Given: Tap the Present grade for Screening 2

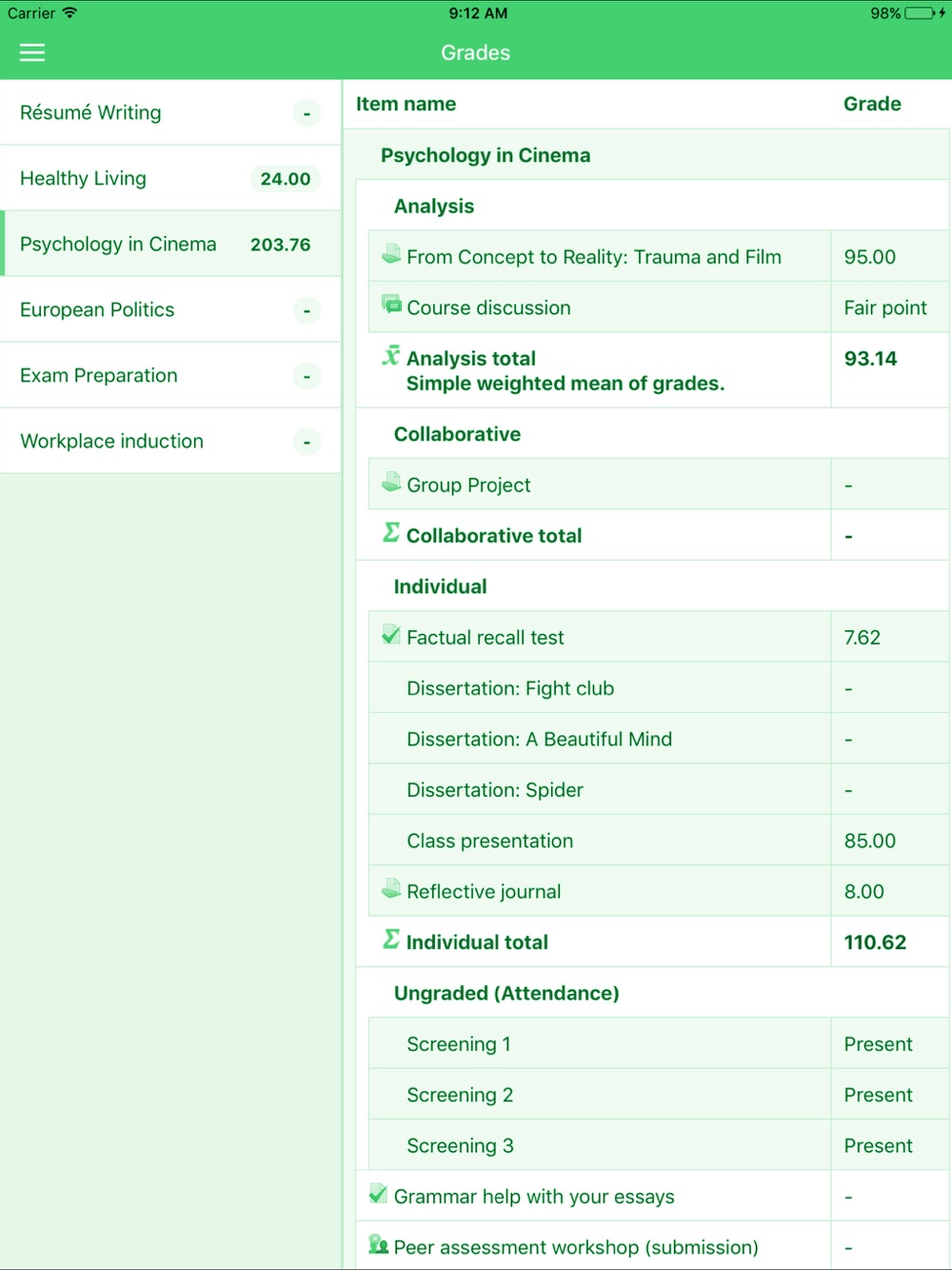Looking at the screenshot, I should click(879, 1095).
